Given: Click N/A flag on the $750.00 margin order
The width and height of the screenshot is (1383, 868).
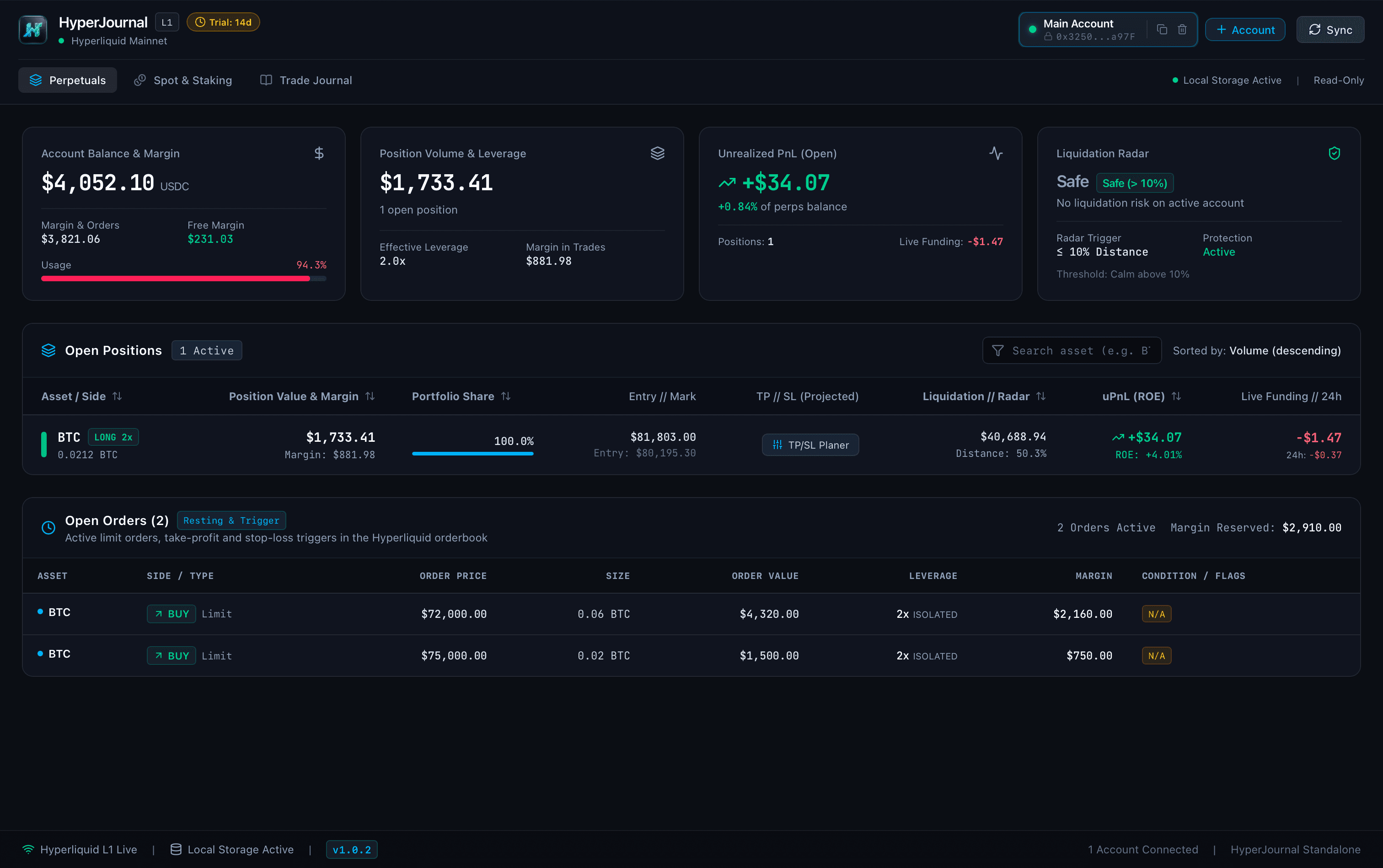Looking at the screenshot, I should [x=1157, y=656].
